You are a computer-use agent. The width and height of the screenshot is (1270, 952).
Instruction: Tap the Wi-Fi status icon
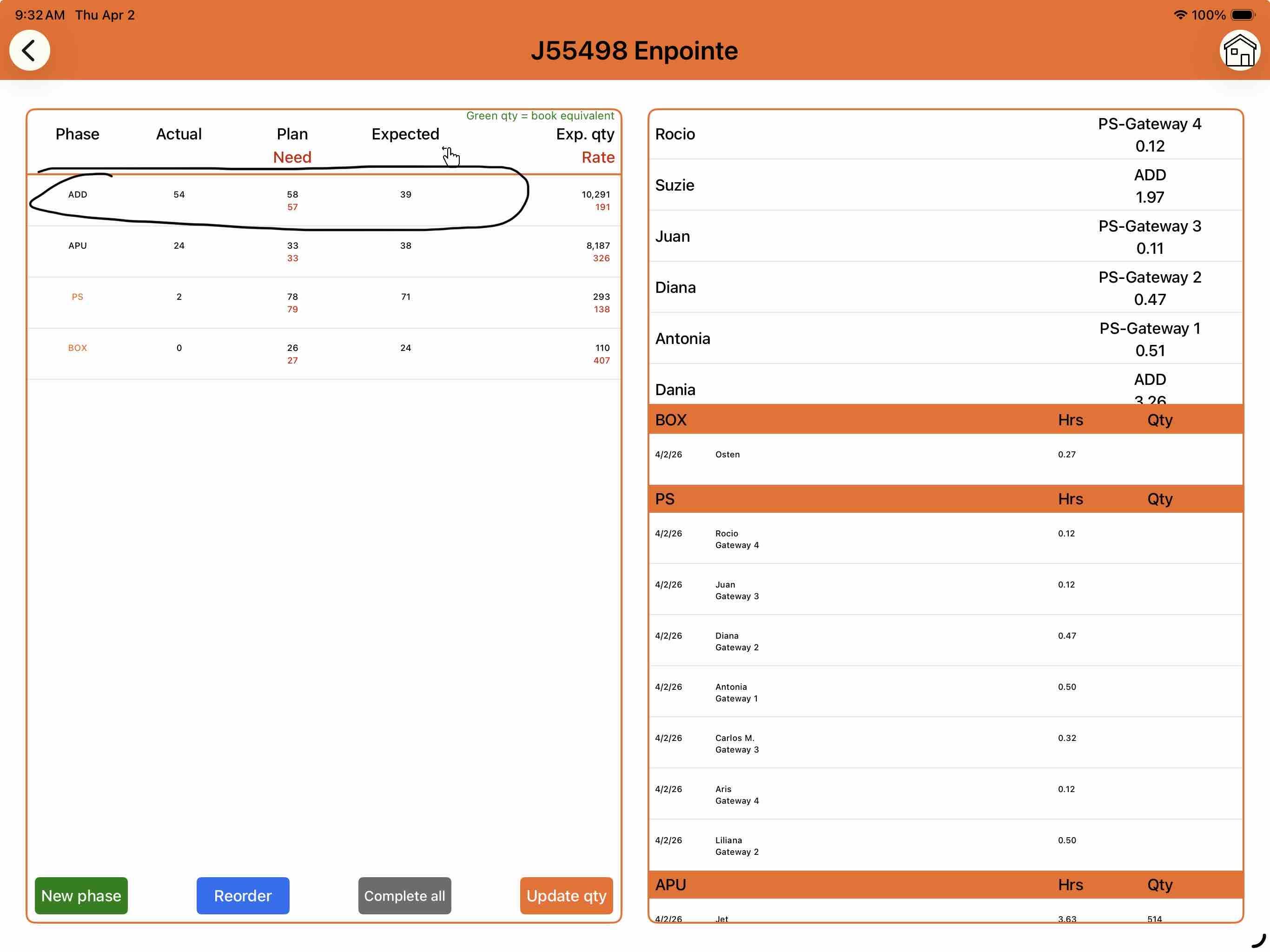(x=1180, y=15)
